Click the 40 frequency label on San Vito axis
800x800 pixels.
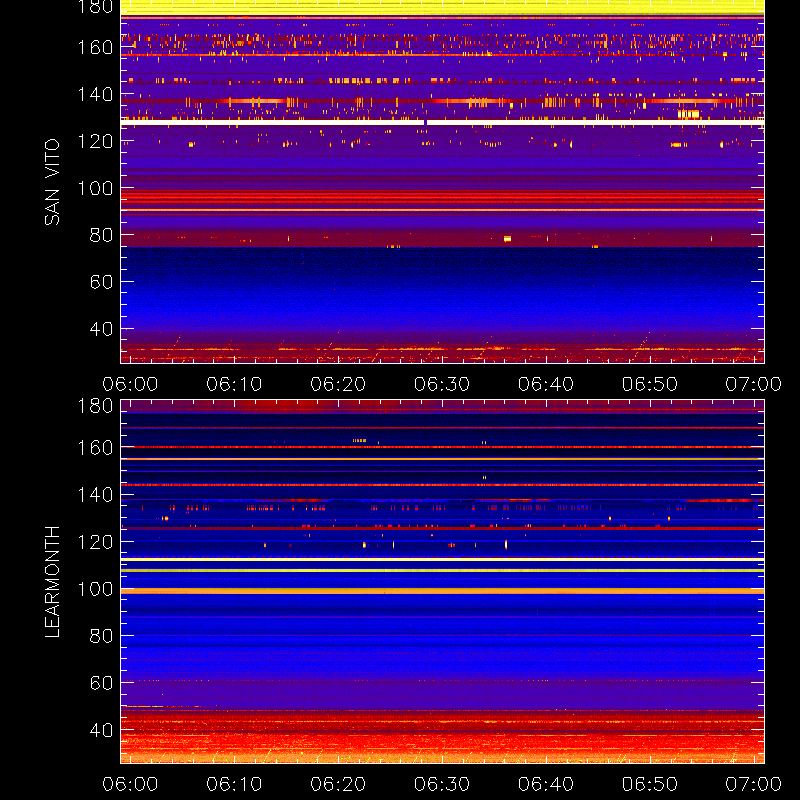pos(101,329)
